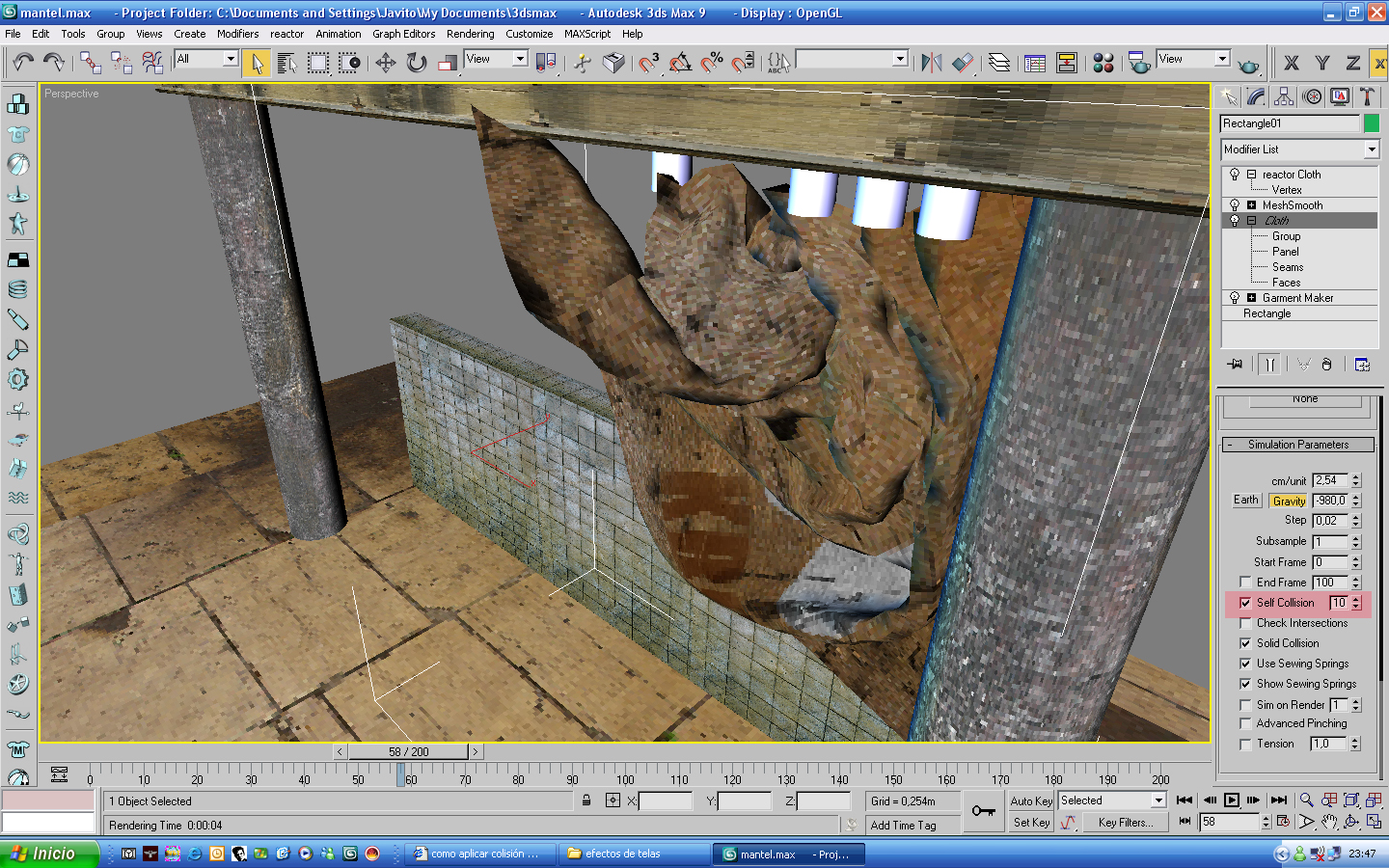Open the Hierarchy command panel tab

1284,96
